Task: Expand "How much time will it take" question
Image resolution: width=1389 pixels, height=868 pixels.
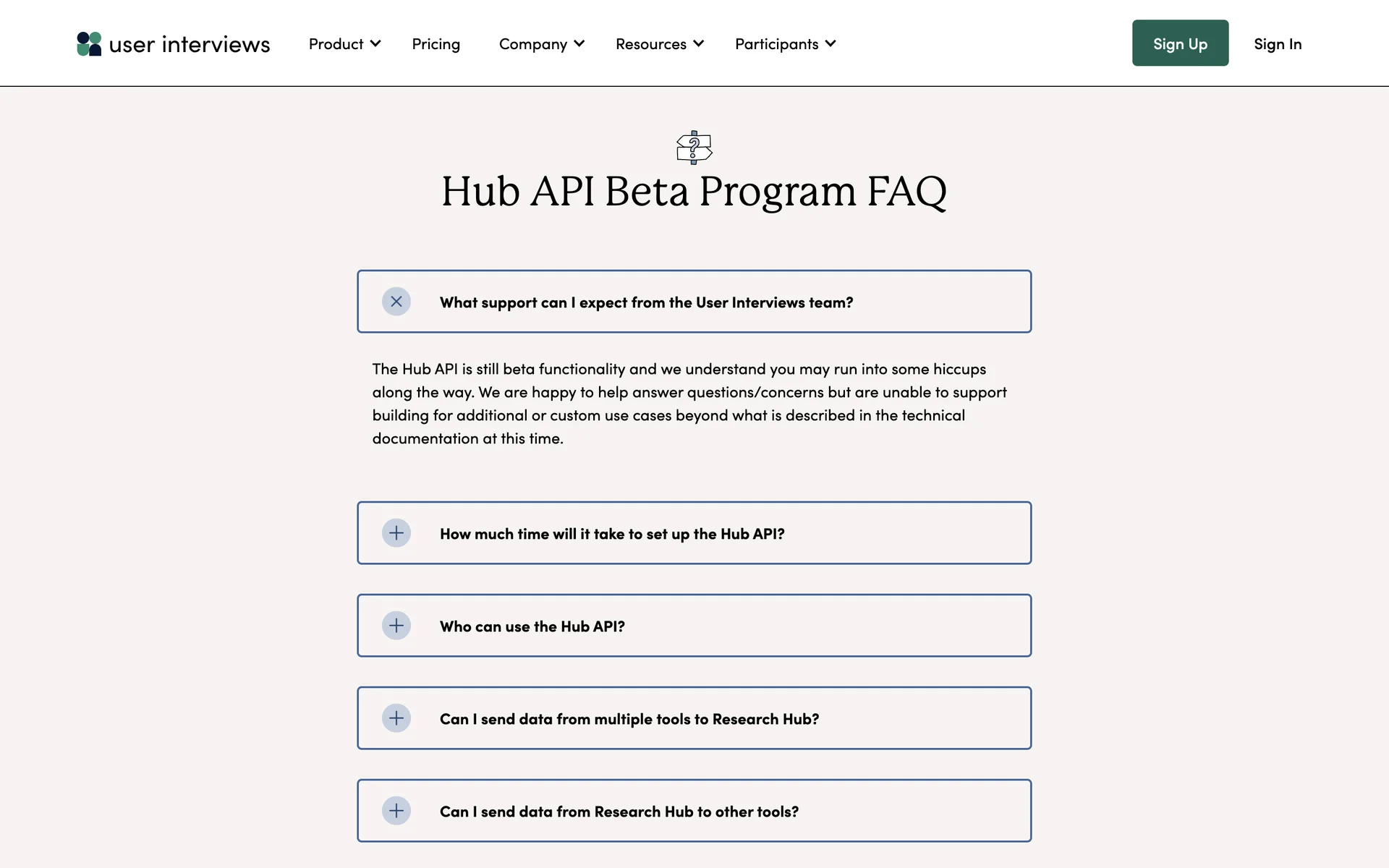Action: 612,534
